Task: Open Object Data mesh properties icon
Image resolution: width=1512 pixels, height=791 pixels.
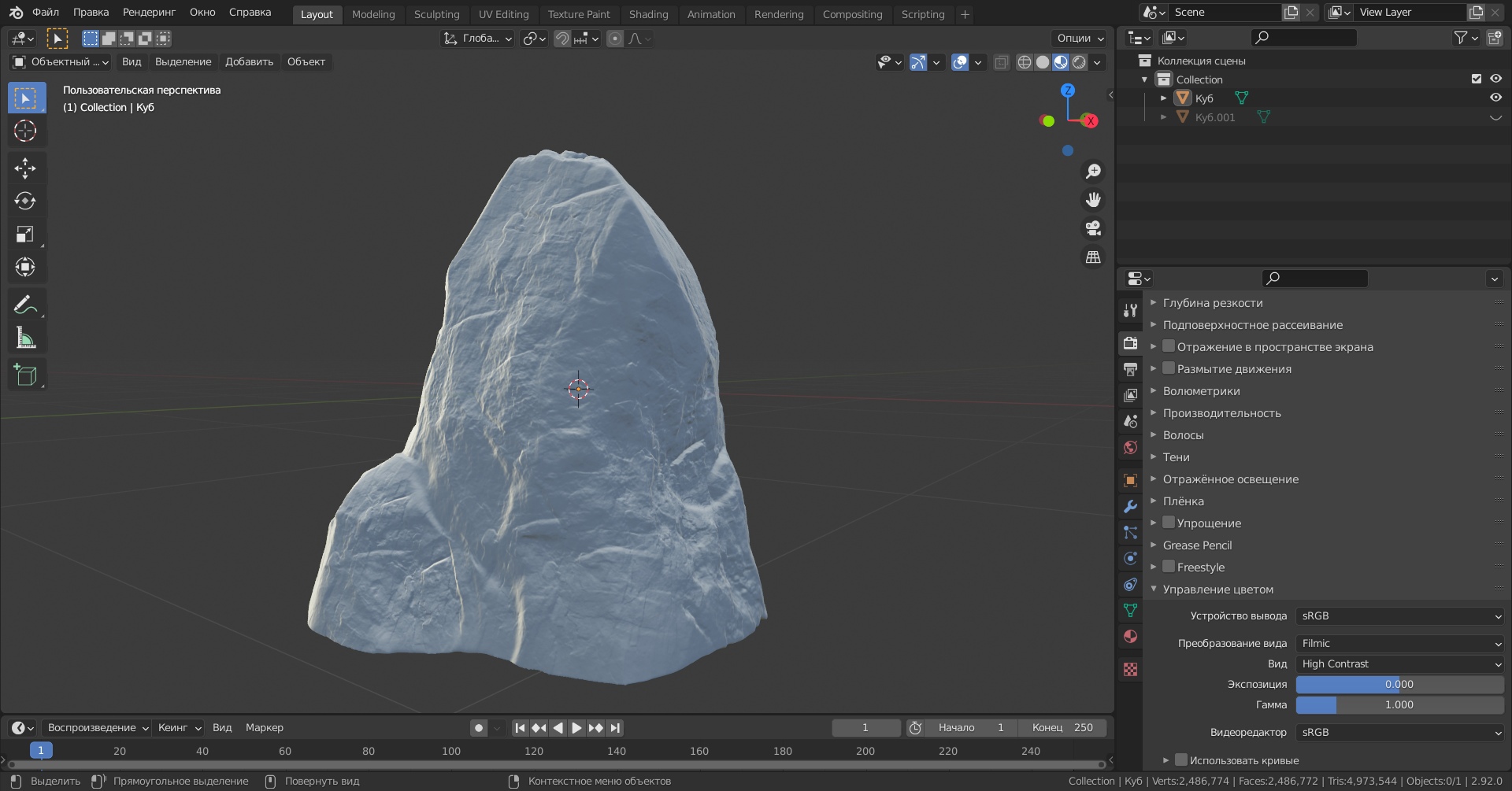Action: (1130, 610)
